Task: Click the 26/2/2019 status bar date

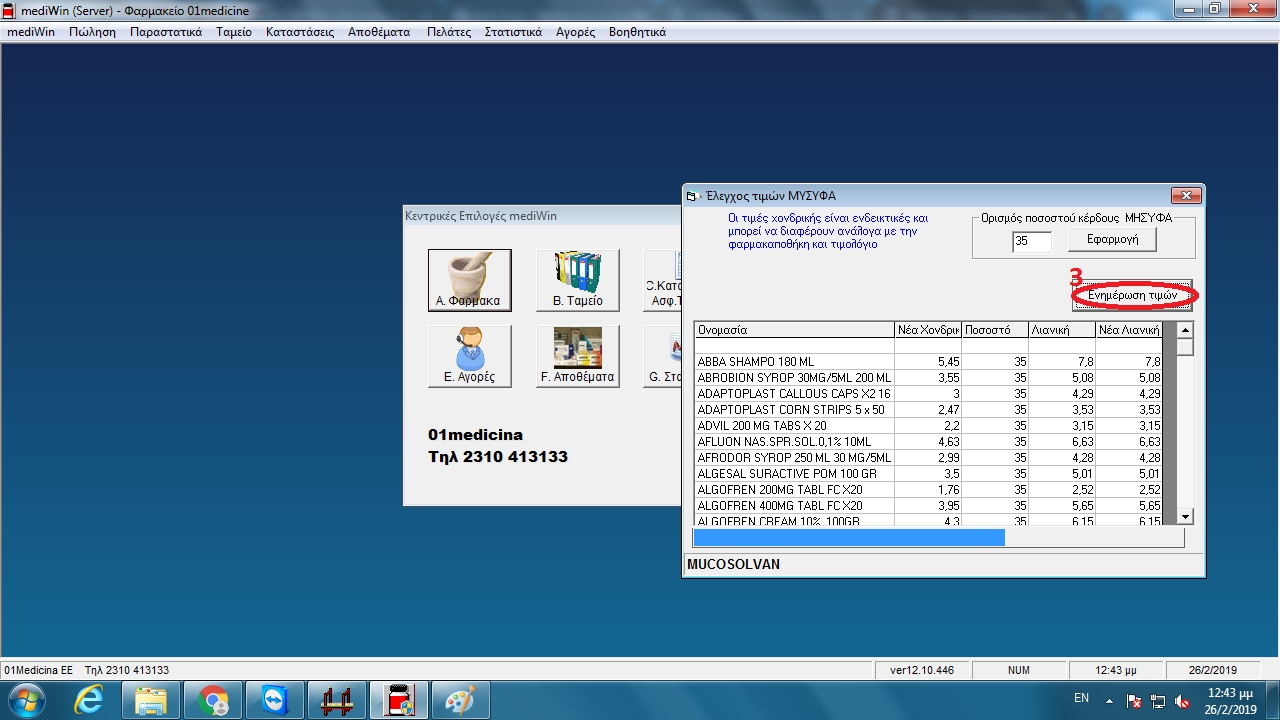Action: [x=1213, y=670]
